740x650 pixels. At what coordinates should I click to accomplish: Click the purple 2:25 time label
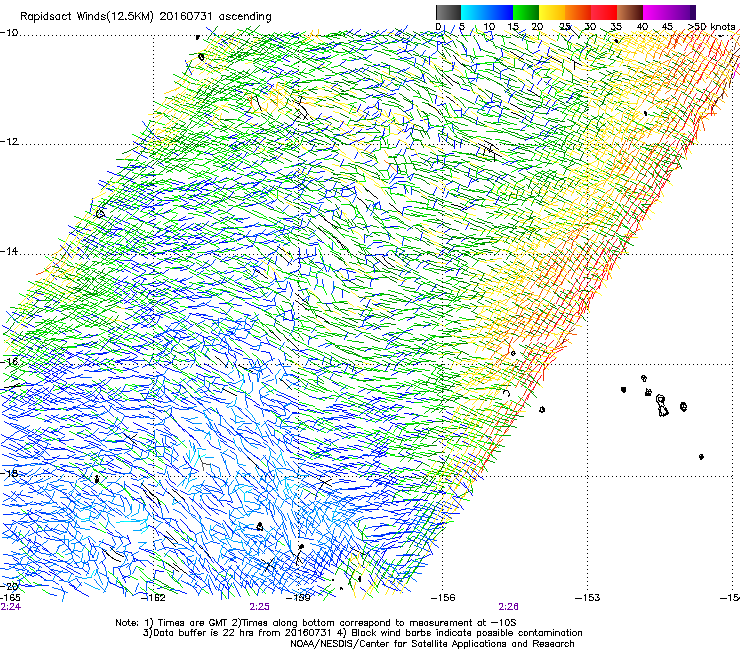[x=260, y=607]
